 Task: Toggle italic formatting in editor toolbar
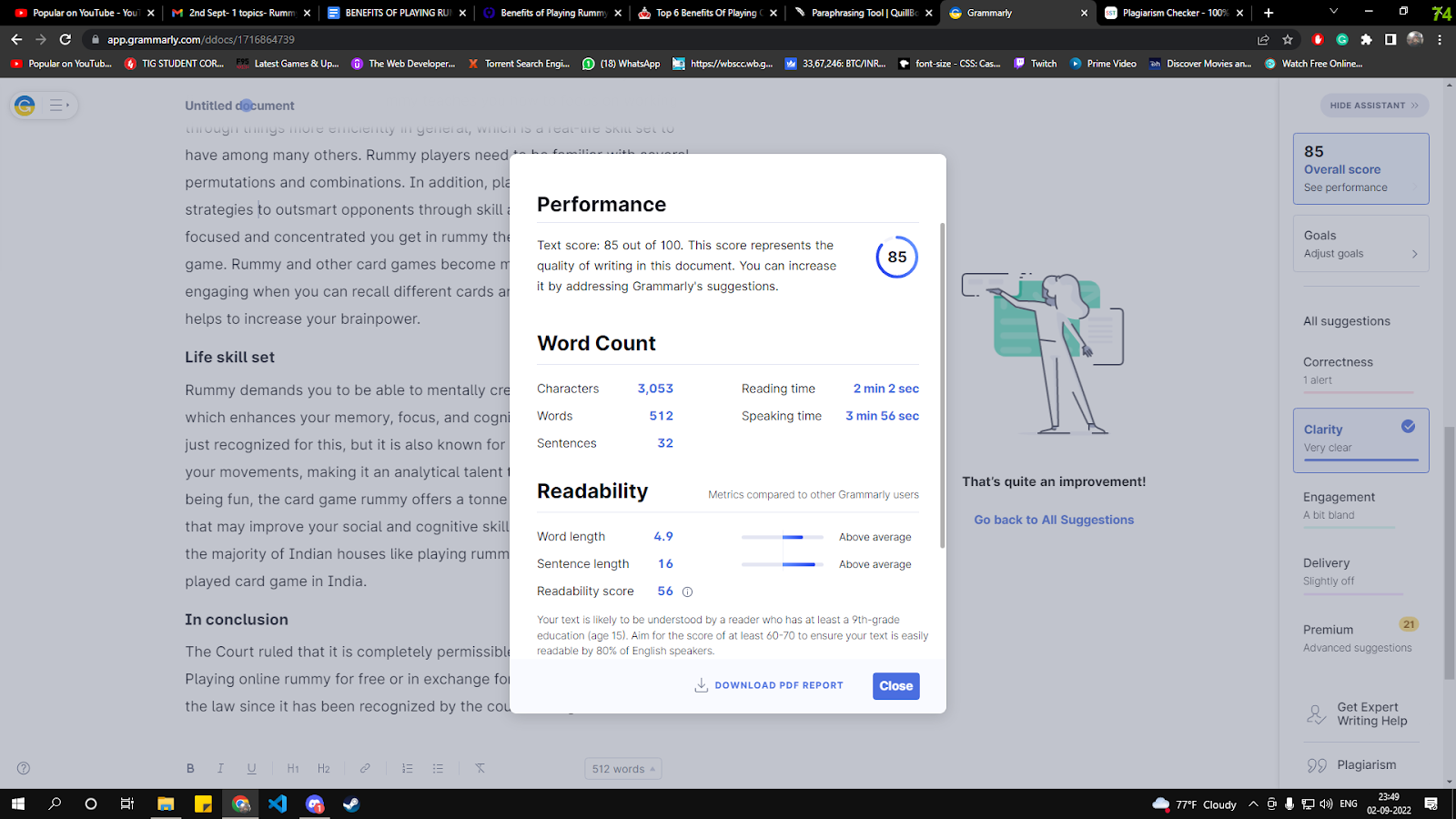pos(220,768)
